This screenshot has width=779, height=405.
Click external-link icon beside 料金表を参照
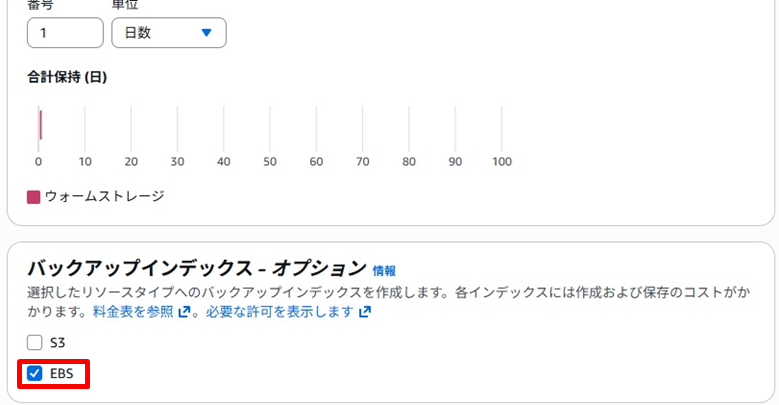[184, 312]
